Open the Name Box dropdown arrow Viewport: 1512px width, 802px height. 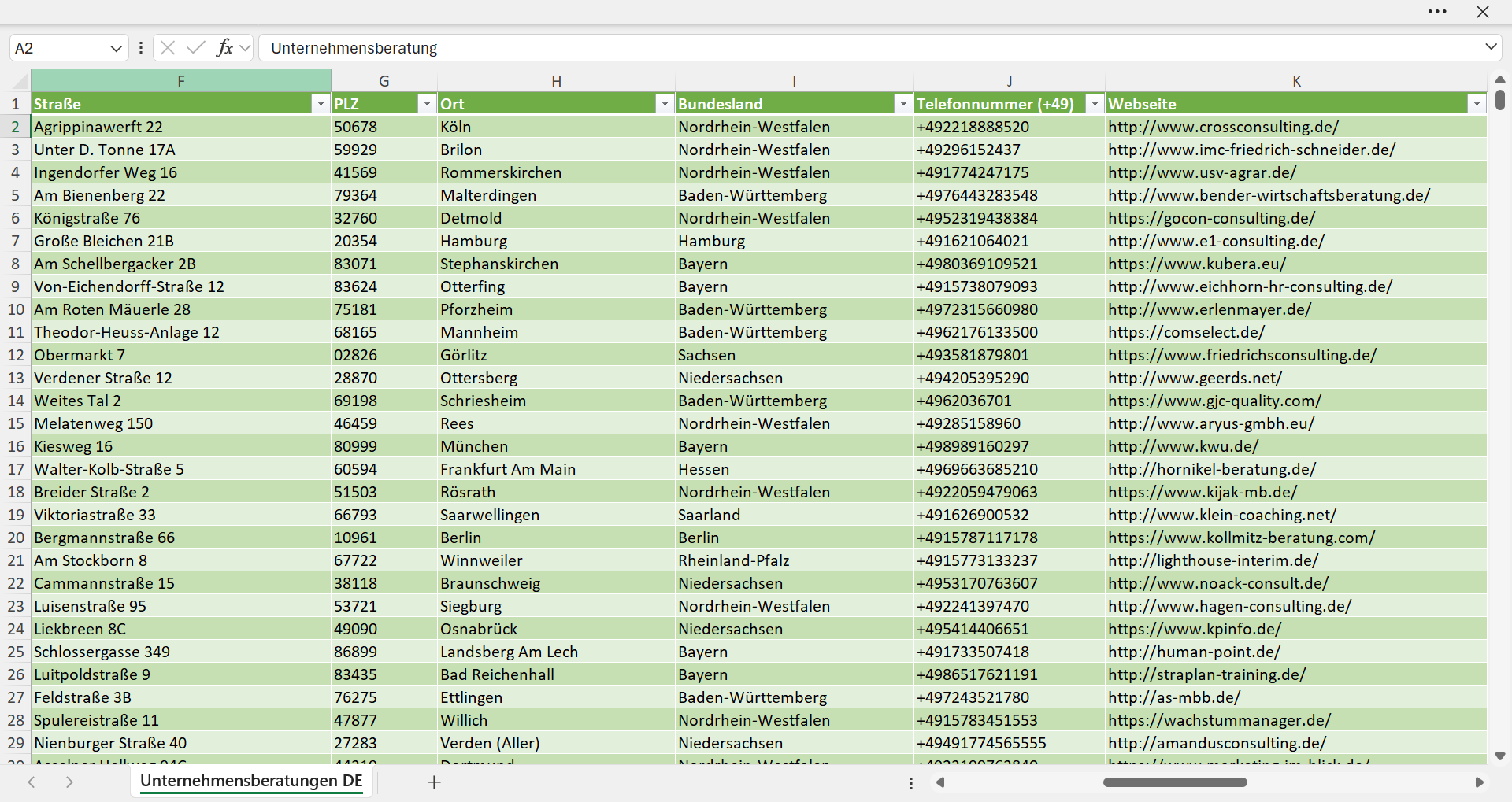pos(116,48)
